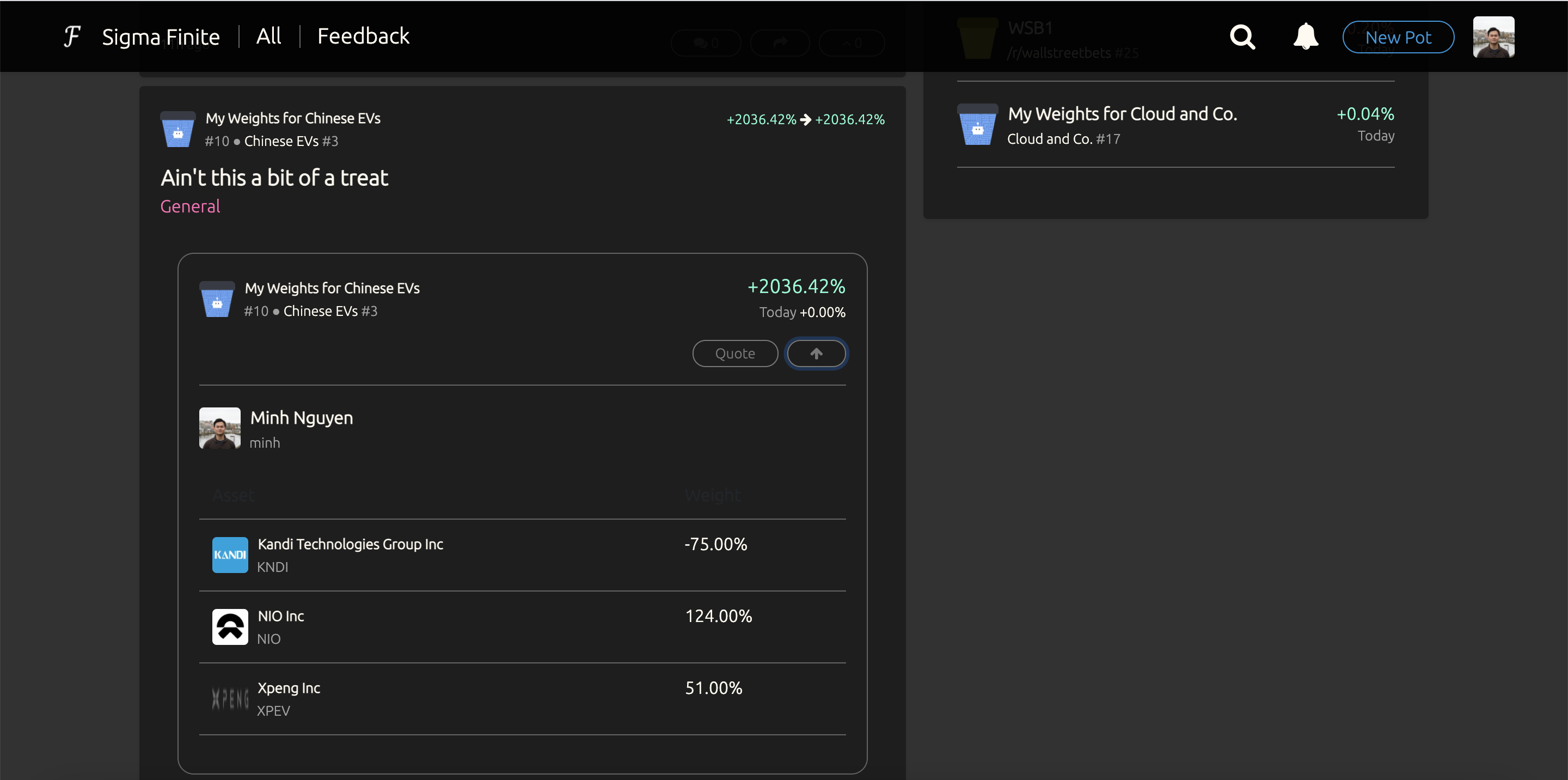Click Minh Nguyen's avatar thumbnail
This screenshot has width=1568, height=780.
[220, 428]
